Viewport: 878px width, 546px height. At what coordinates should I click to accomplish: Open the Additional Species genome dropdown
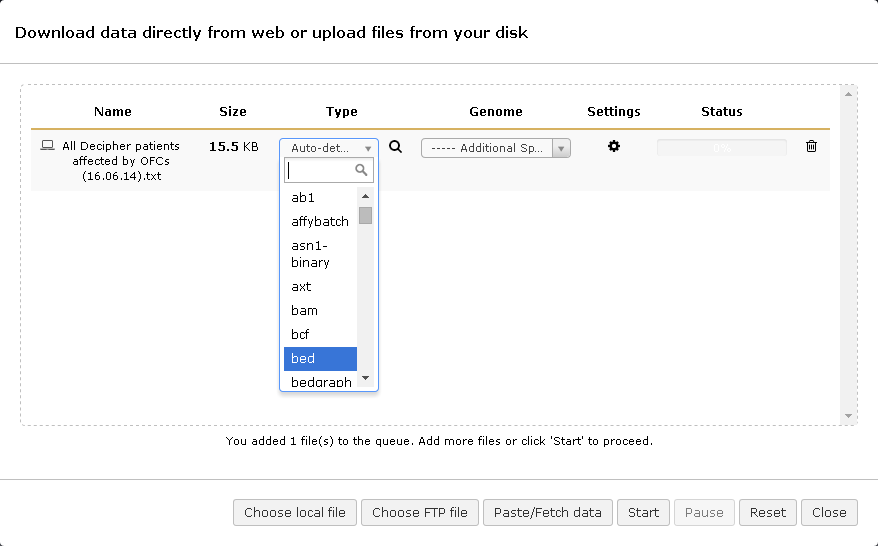pos(495,148)
